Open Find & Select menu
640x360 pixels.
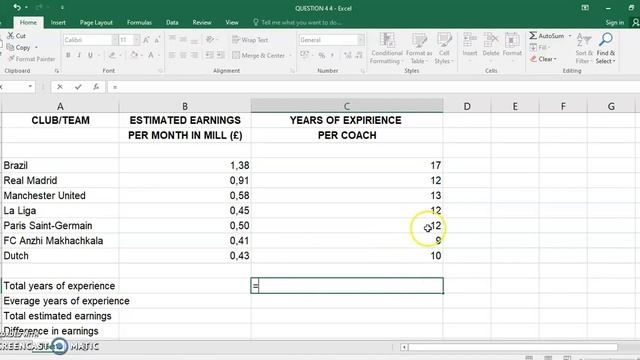[x=605, y=48]
